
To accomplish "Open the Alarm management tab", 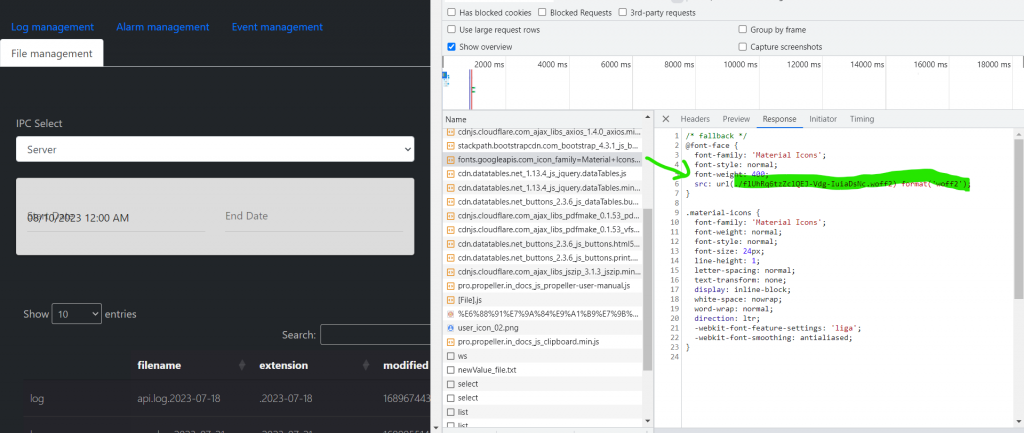I will pos(163,27).
